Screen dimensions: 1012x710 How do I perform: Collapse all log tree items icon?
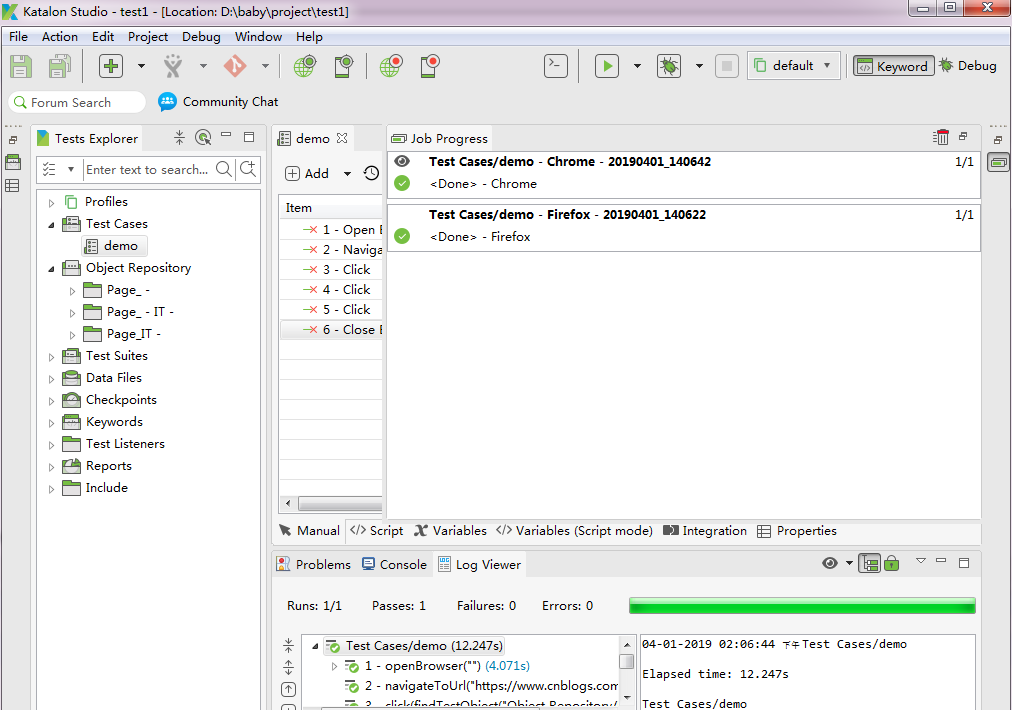click(x=288, y=645)
